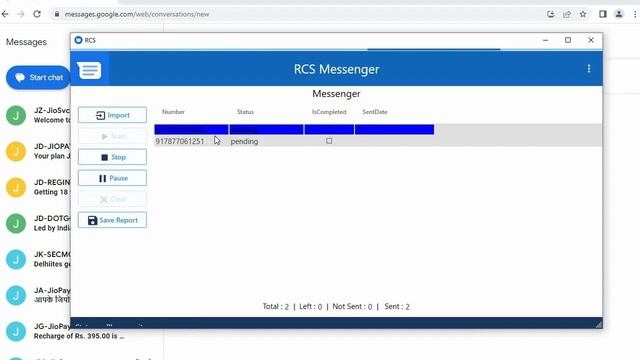Bookmark this page with star icon

point(583,14)
